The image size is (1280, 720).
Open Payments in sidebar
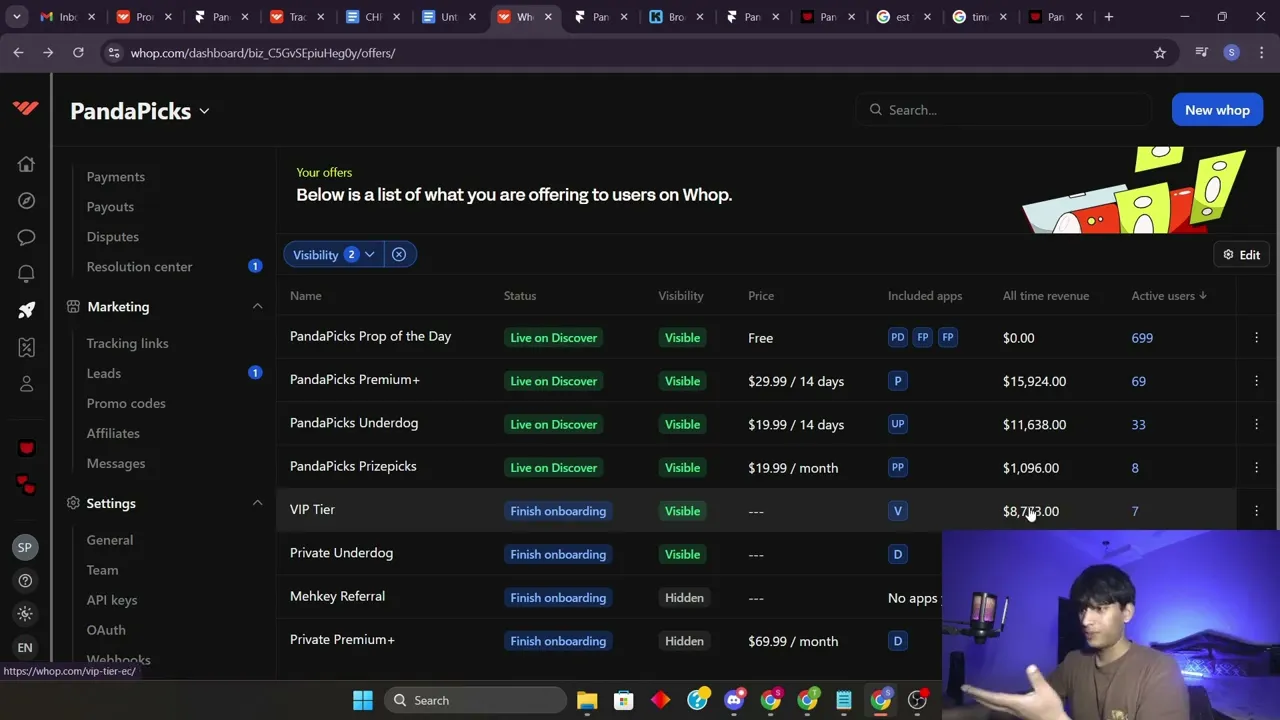(115, 177)
